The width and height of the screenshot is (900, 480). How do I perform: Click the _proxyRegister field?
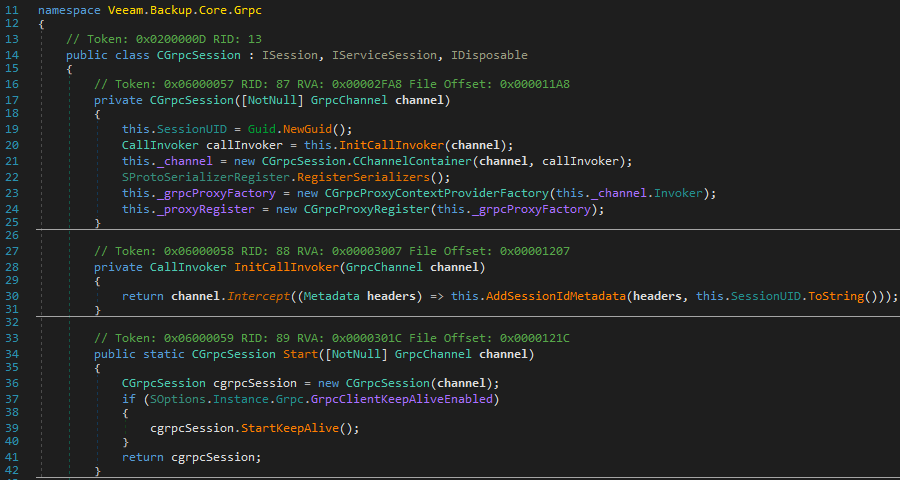point(205,209)
